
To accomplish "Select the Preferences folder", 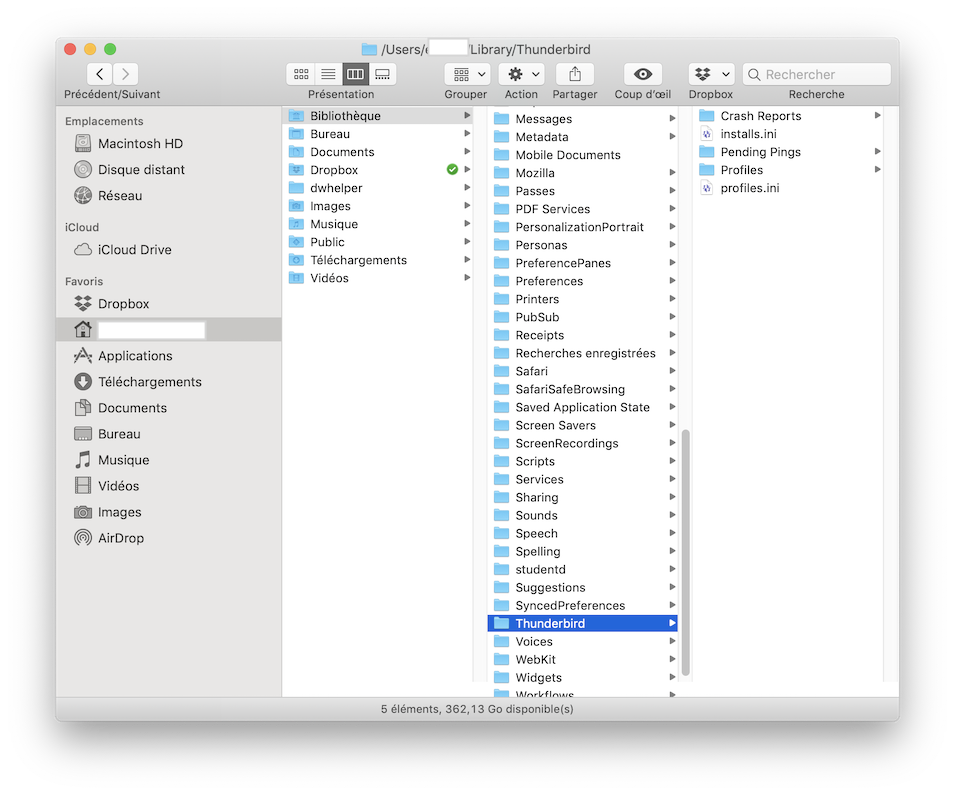I will click(x=582, y=281).
